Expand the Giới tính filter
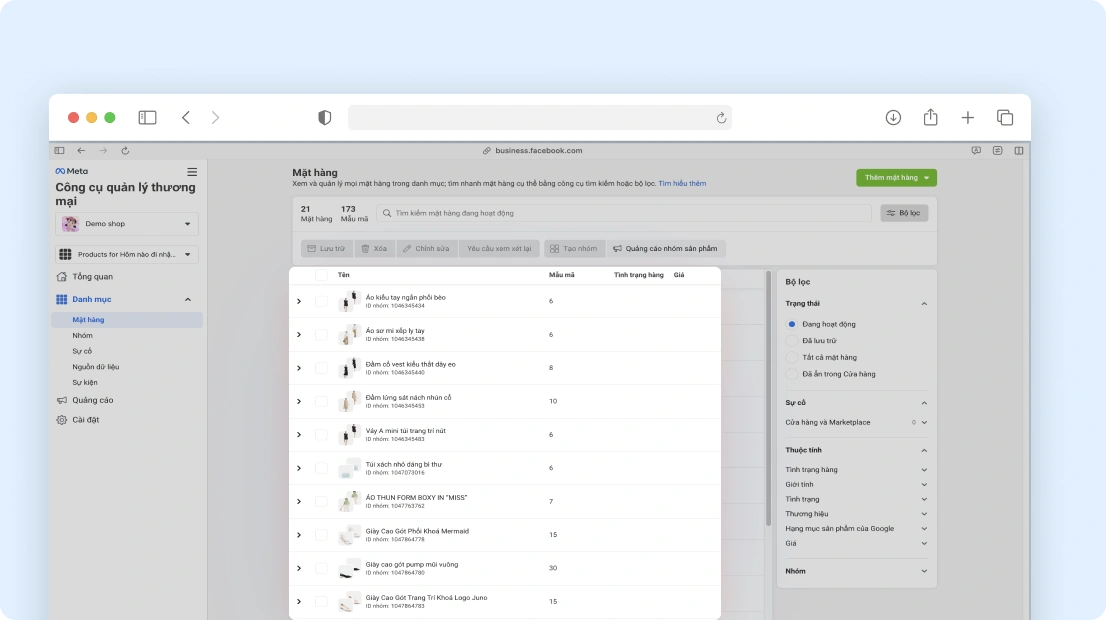 pos(924,485)
